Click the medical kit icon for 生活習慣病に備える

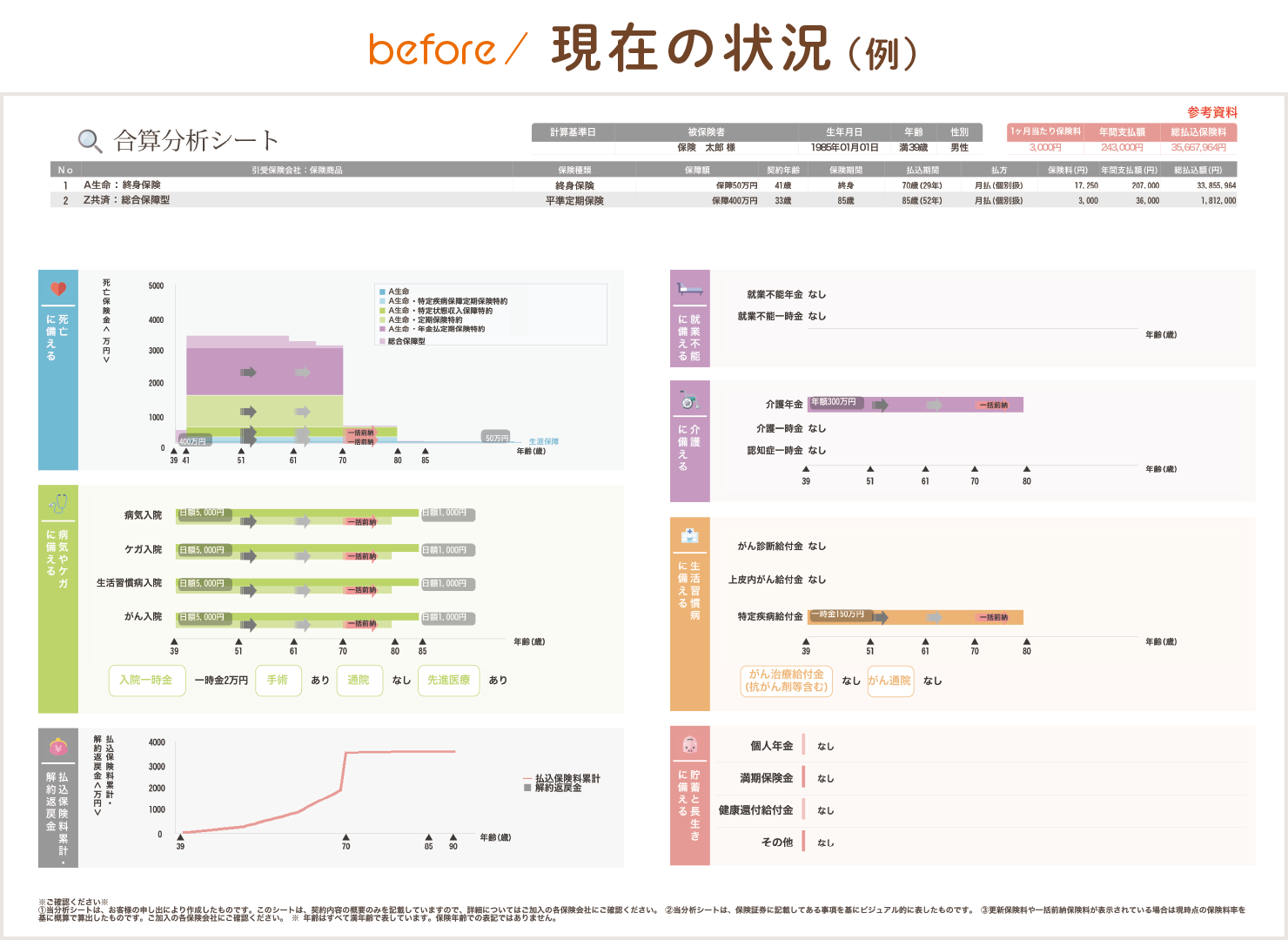pos(689,535)
